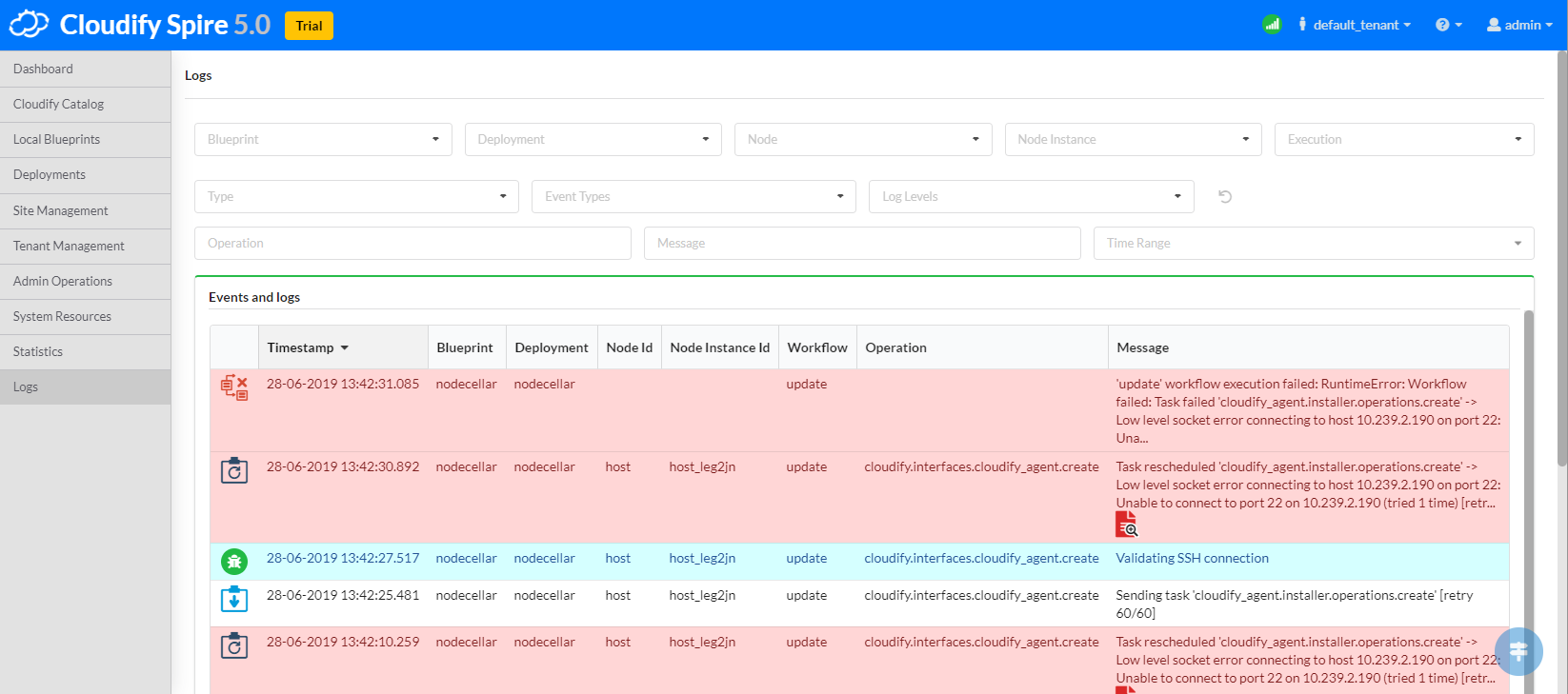The height and width of the screenshot is (694, 1568).
Task: Open error details icon in 13:42:30.892 message
Action: pyautogui.click(x=1126, y=525)
